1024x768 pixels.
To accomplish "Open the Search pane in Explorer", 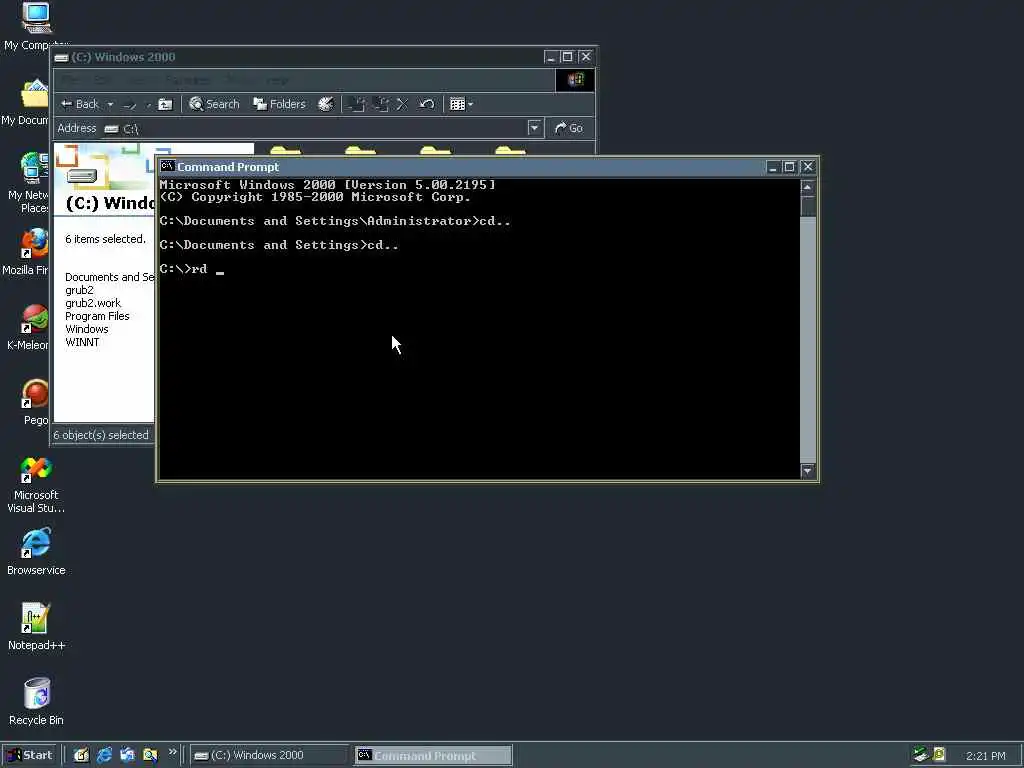I will click(x=214, y=104).
